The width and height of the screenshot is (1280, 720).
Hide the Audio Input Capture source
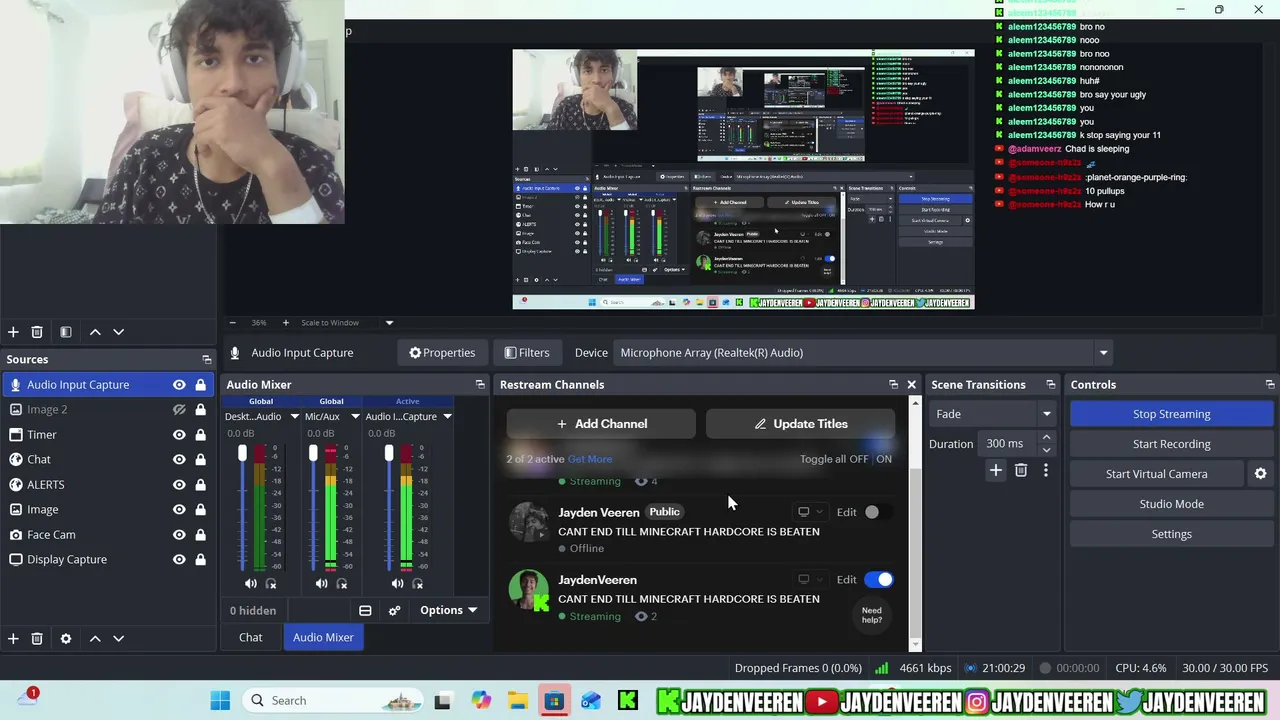click(x=179, y=385)
